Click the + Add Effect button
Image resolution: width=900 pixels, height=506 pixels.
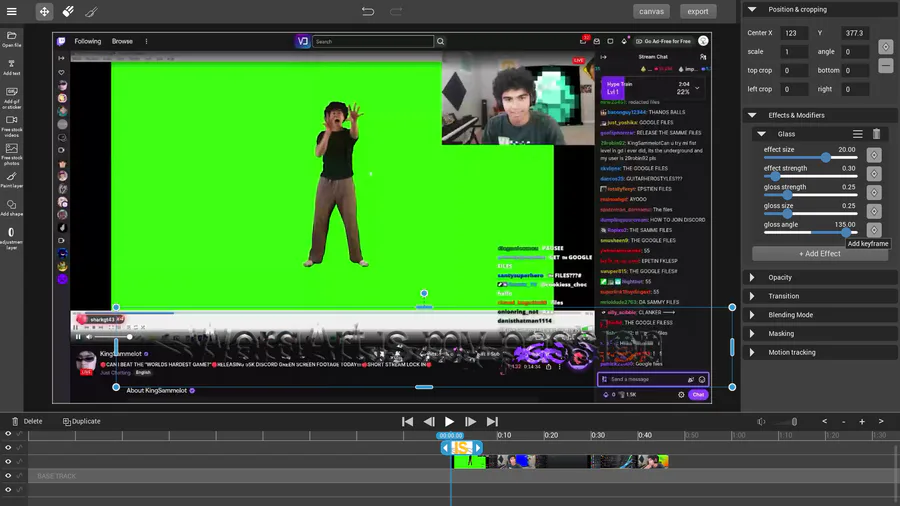tap(820, 254)
